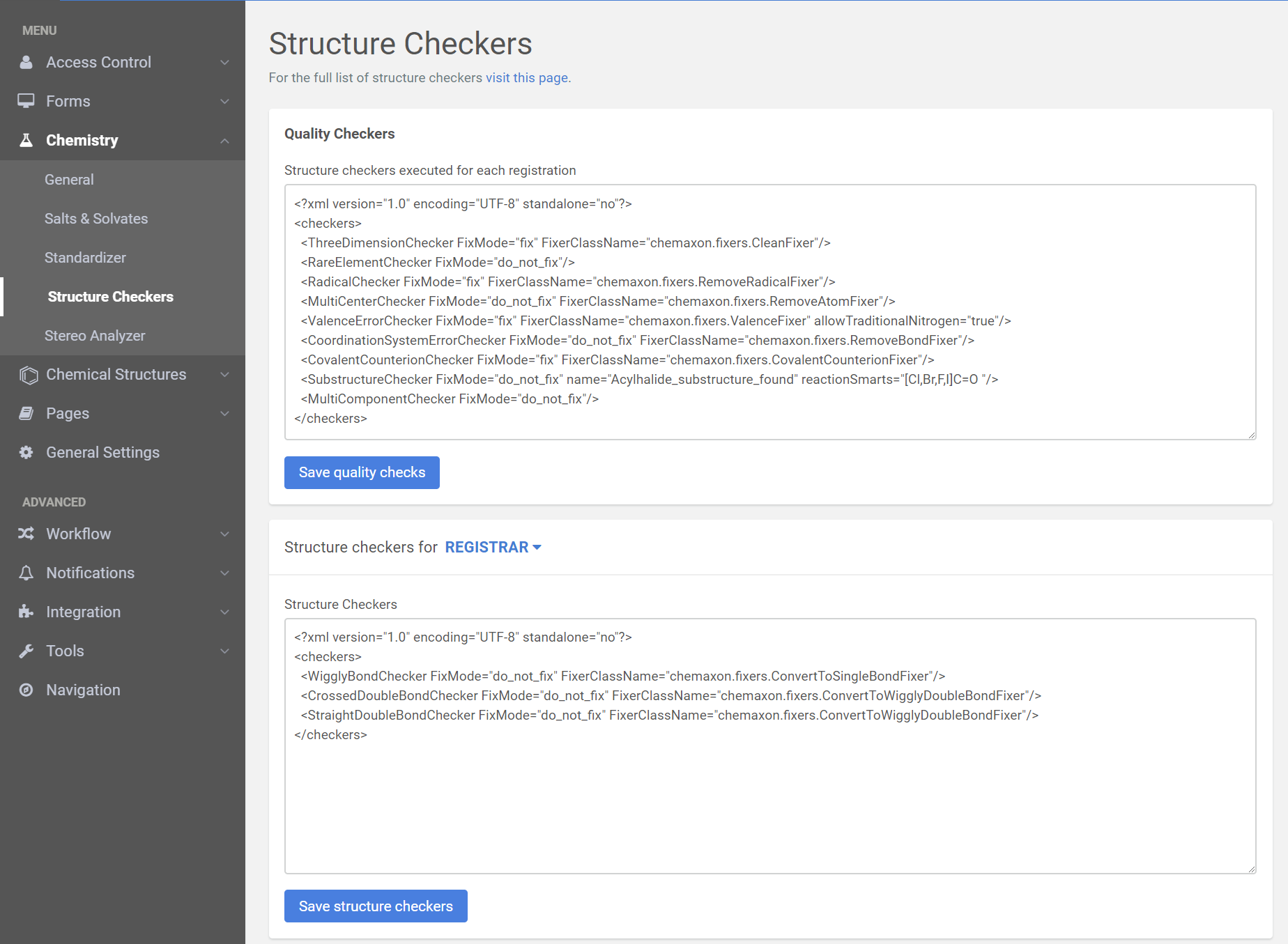Click the Tools wrench icon
This screenshot has width=1288, height=944.
pos(26,651)
